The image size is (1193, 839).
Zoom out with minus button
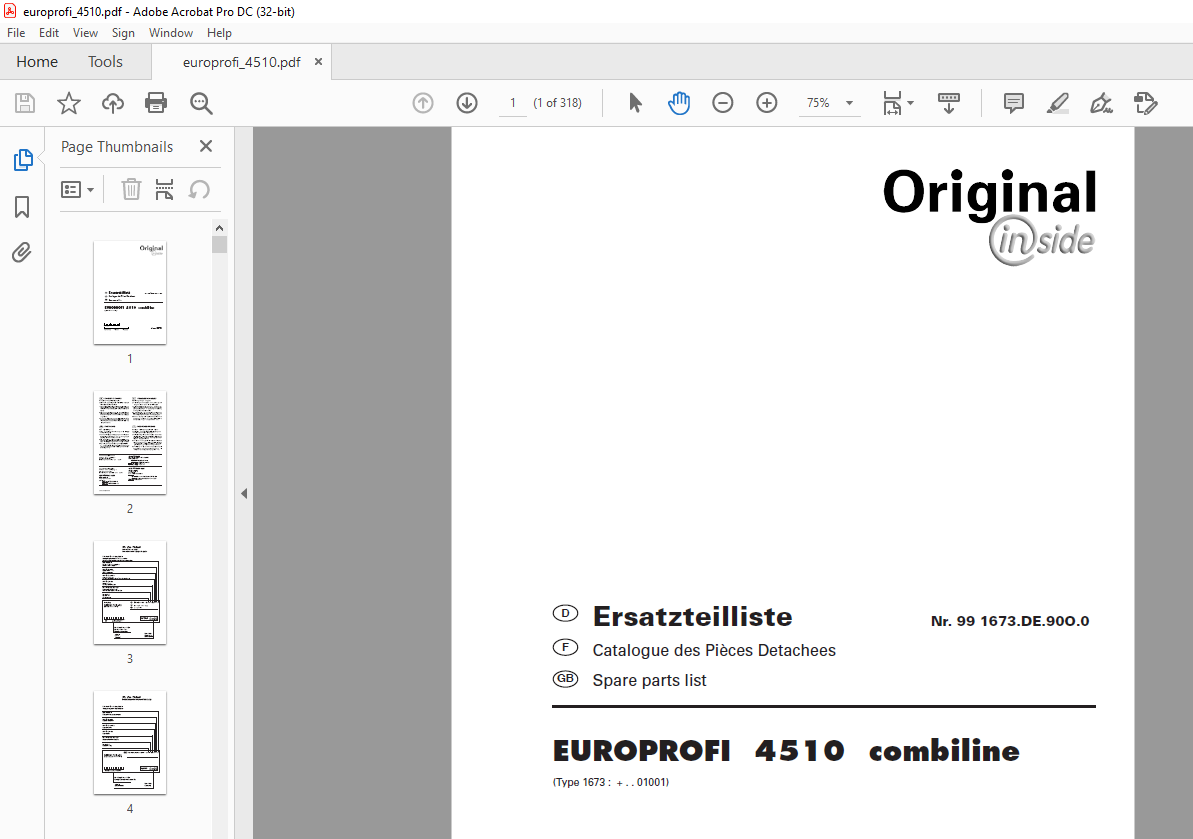pyautogui.click(x=723, y=103)
